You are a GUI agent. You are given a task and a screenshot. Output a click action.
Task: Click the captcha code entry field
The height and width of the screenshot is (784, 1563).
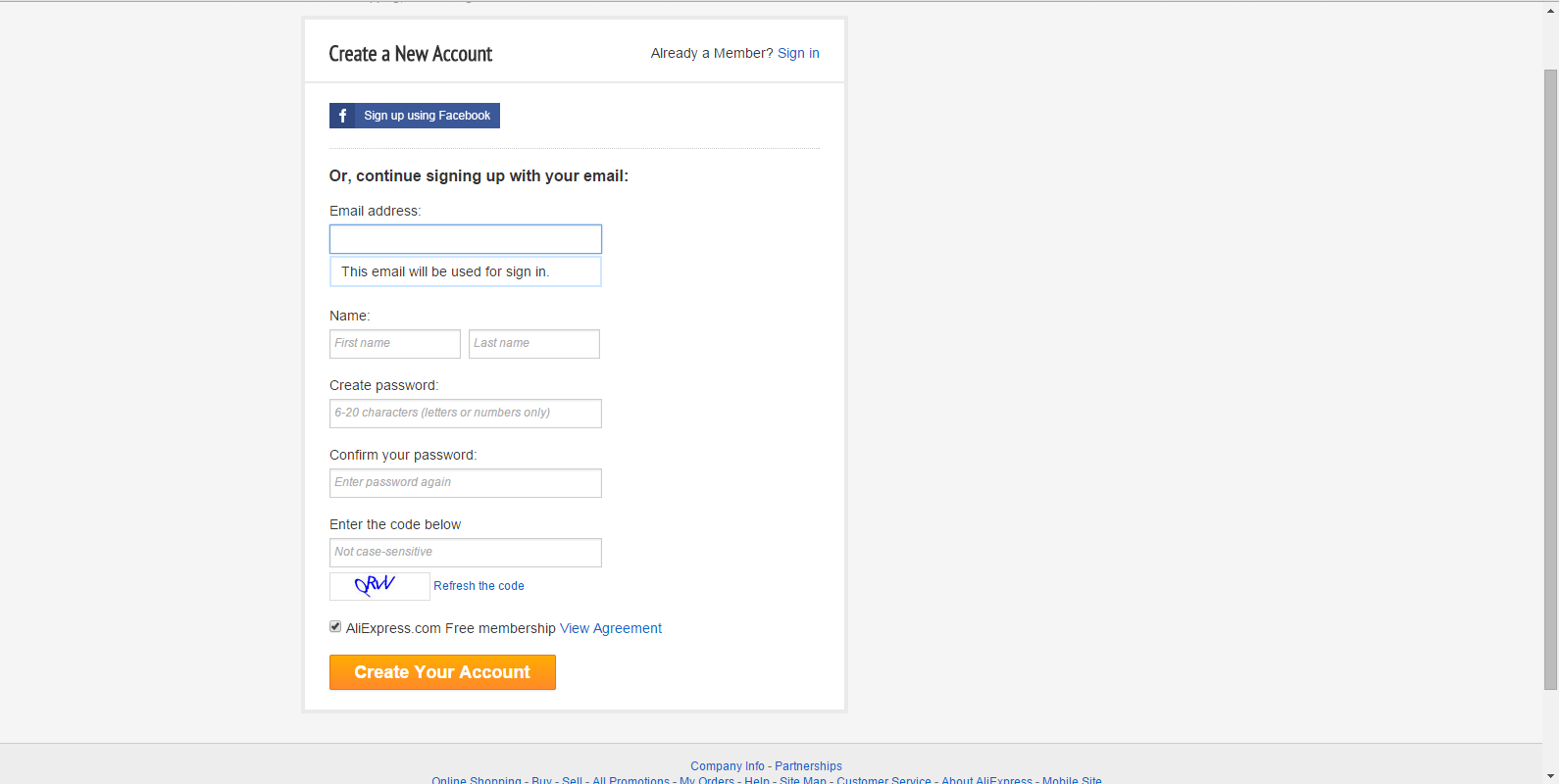point(465,553)
